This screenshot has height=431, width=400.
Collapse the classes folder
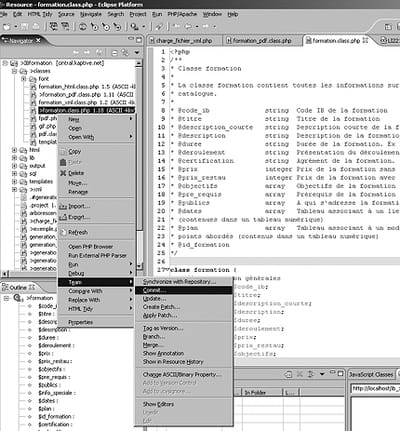click(x=14, y=71)
